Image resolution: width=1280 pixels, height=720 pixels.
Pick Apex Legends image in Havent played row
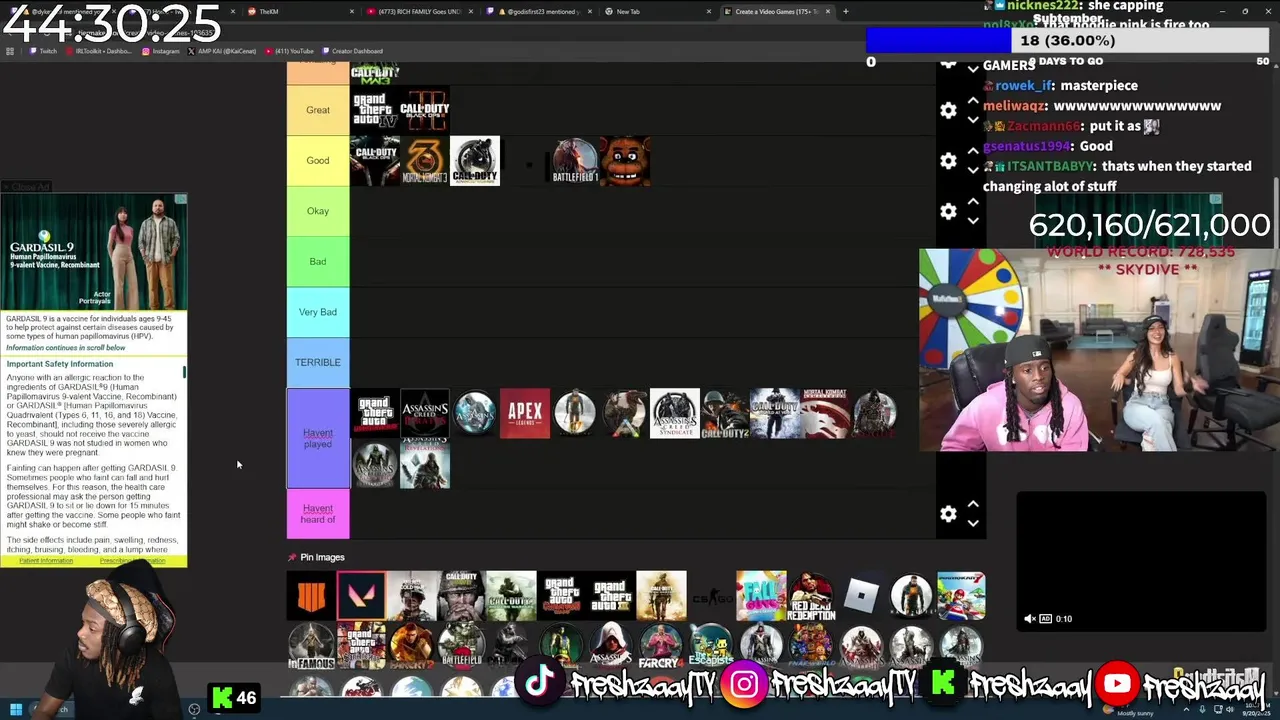[525, 413]
